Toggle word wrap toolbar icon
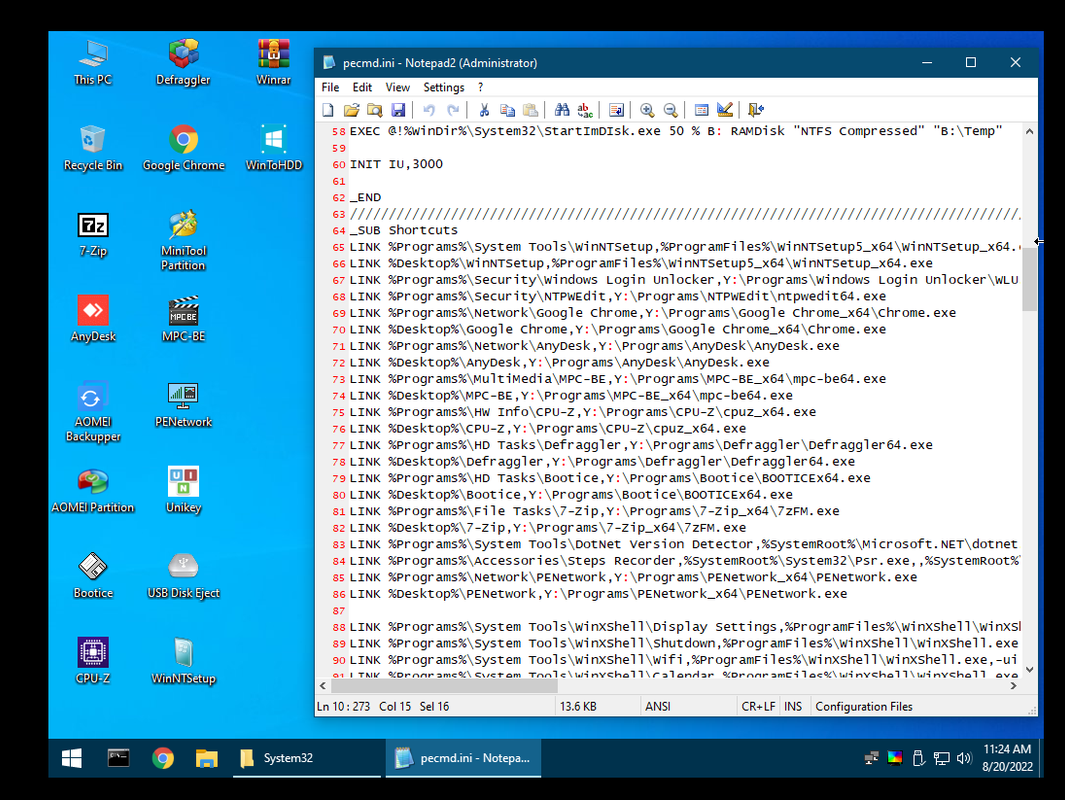The height and width of the screenshot is (800, 1065). (616, 110)
